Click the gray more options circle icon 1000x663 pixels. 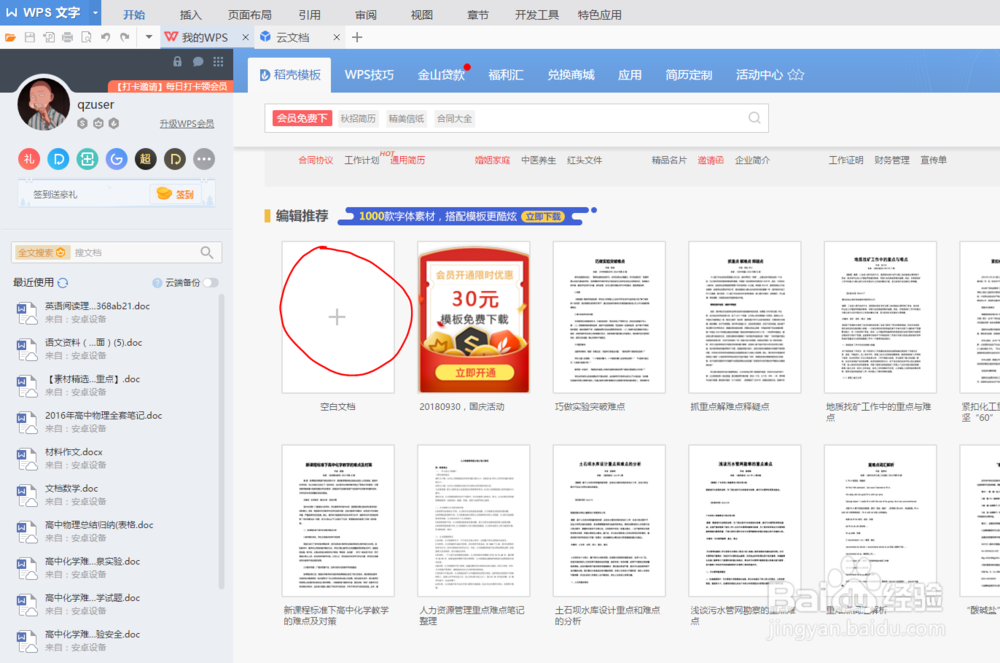point(204,159)
